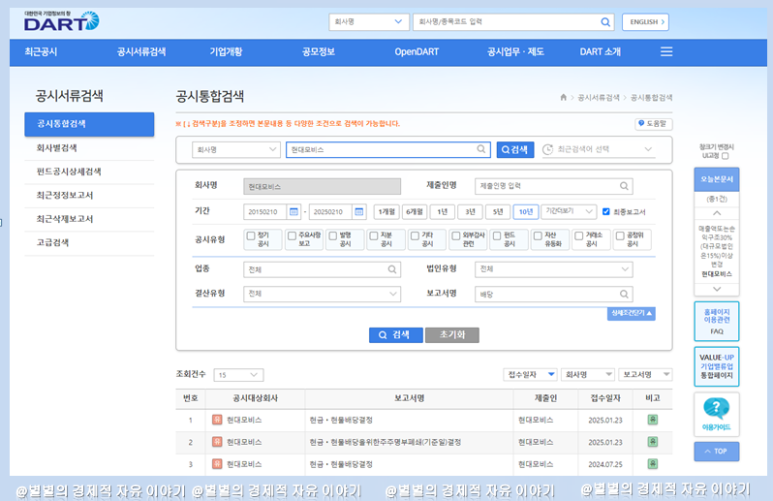Click the home icon in breadcrumb
The width and height of the screenshot is (773, 501).
coord(563,97)
